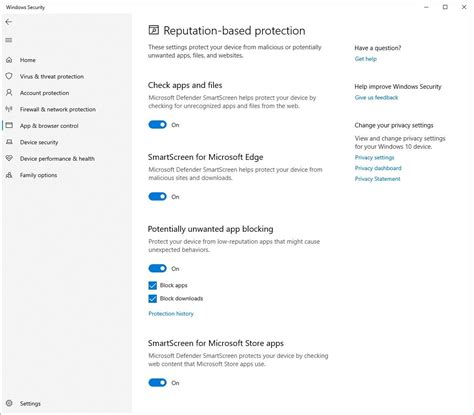This screenshot has width=474, height=415.
Task: Click the App & browser control window icon
Action: 9,125
